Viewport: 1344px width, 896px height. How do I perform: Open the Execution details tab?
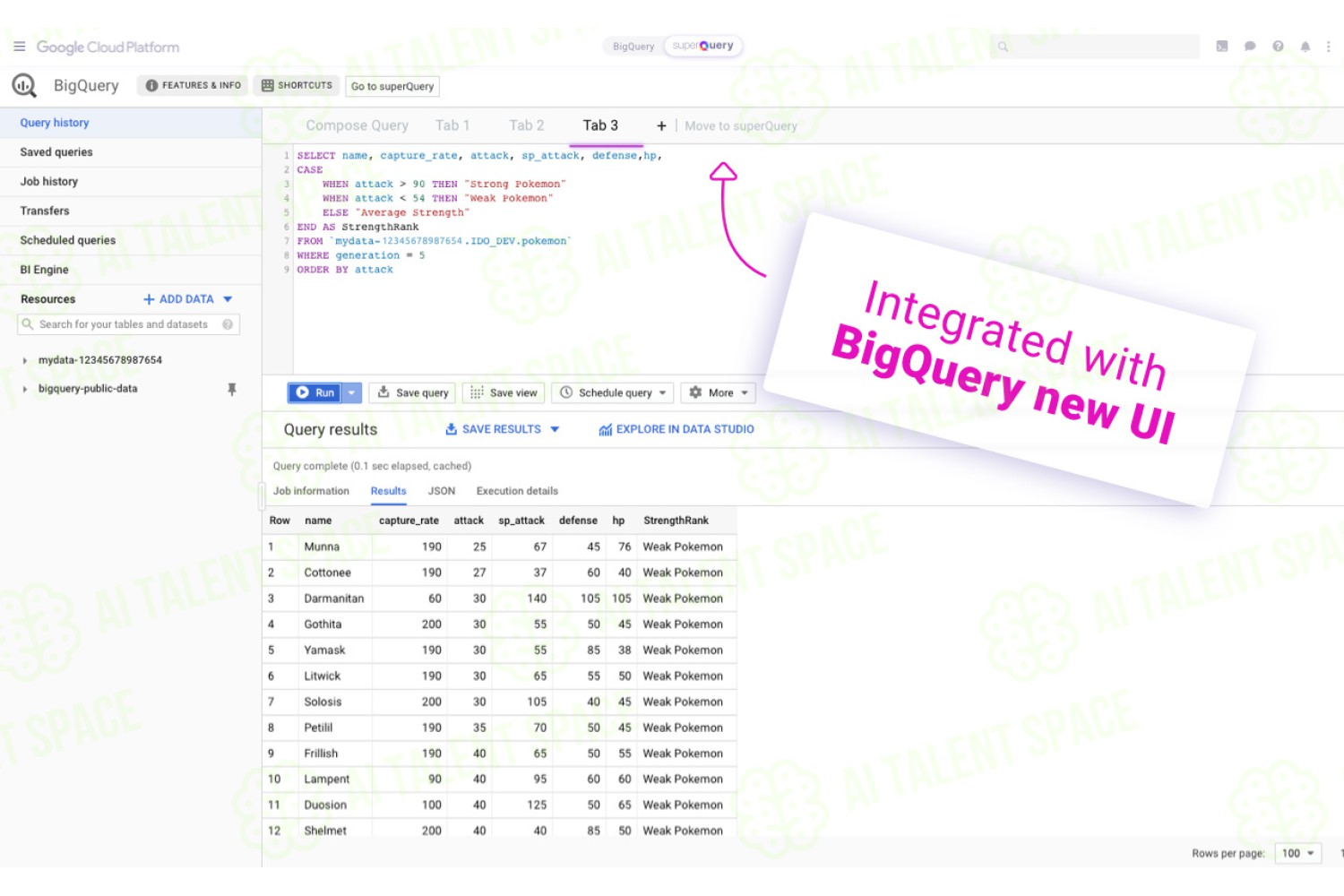(517, 491)
